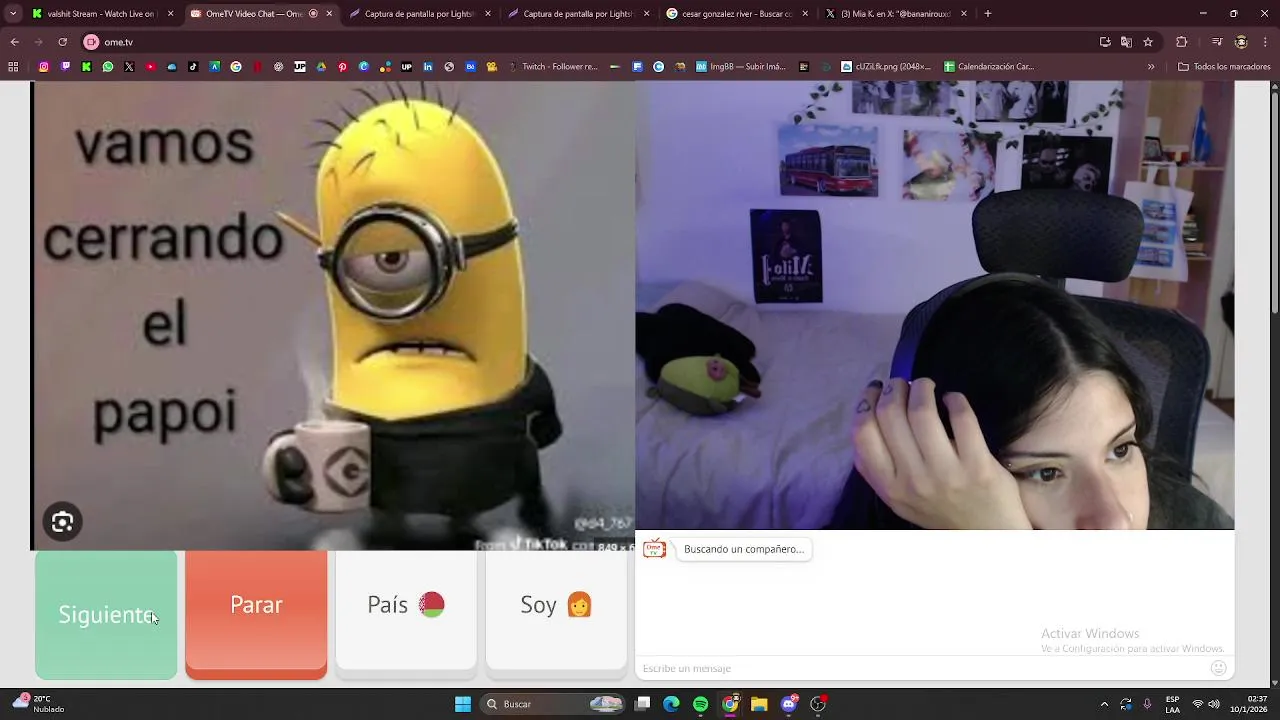Open the Extensions puzzle icon
1280x720 pixels.
[1181, 42]
